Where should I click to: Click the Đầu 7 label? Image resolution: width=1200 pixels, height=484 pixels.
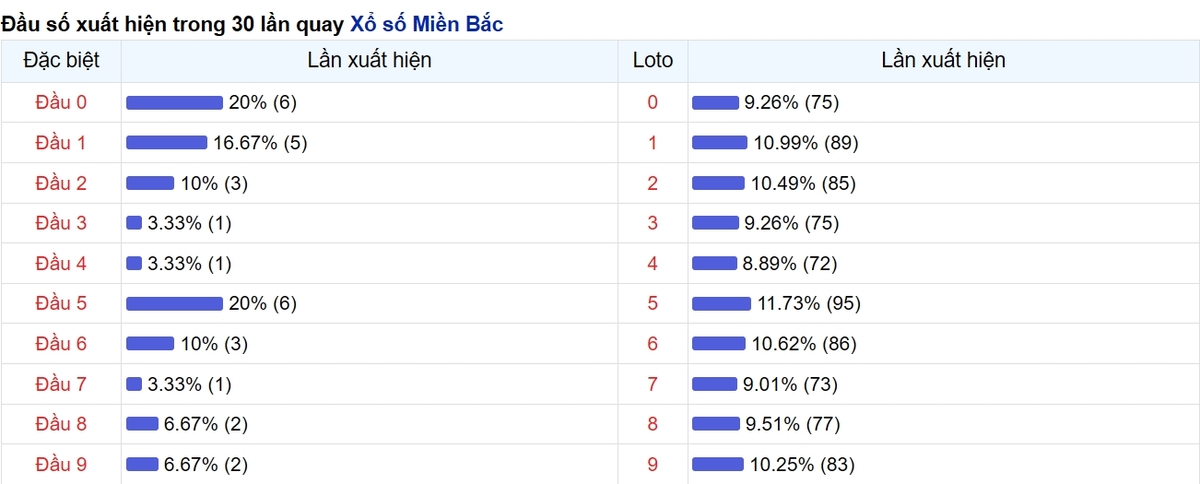[x=61, y=384]
